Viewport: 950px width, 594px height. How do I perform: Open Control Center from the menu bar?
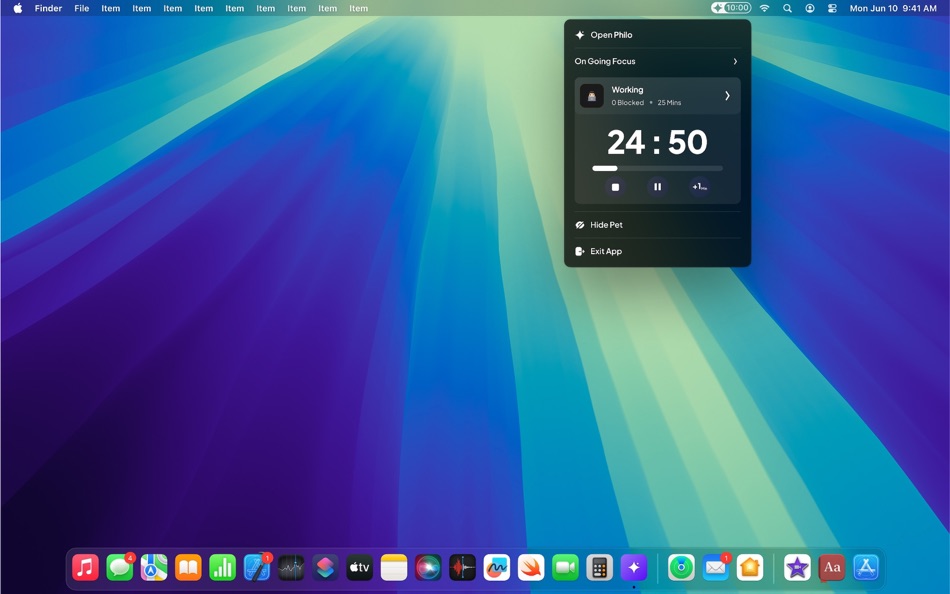pyautogui.click(x=831, y=8)
